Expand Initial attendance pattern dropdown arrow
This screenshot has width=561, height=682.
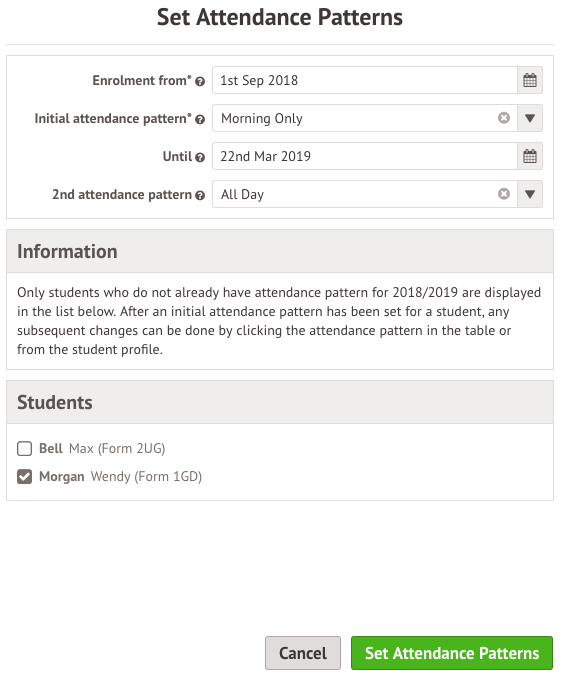pyautogui.click(x=530, y=118)
